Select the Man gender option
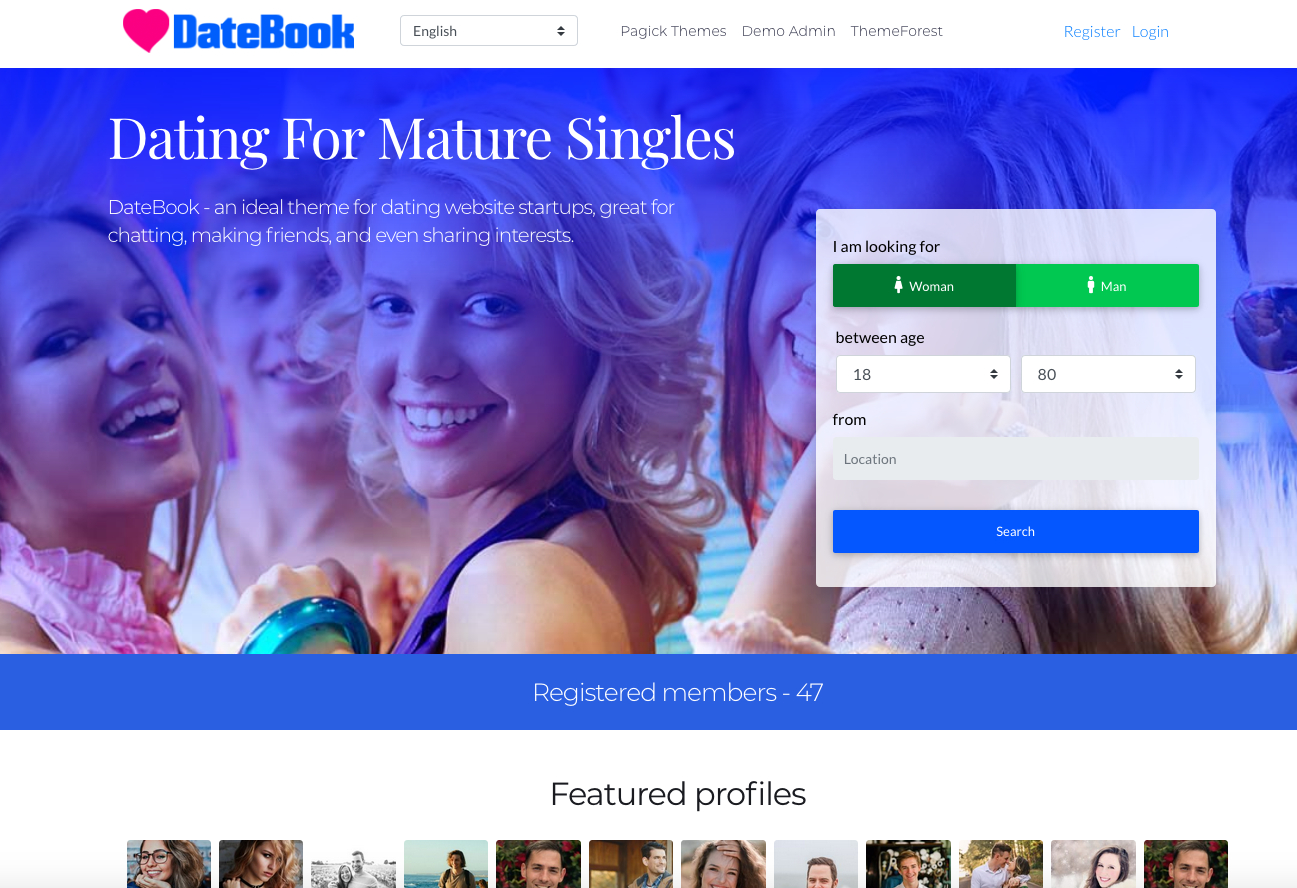 click(x=1107, y=285)
